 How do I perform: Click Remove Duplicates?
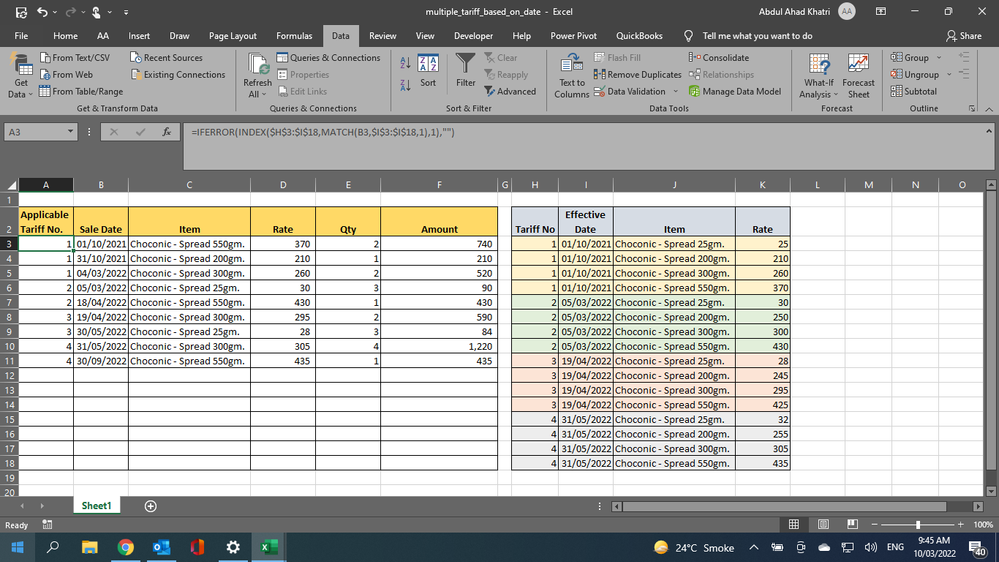point(637,75)
